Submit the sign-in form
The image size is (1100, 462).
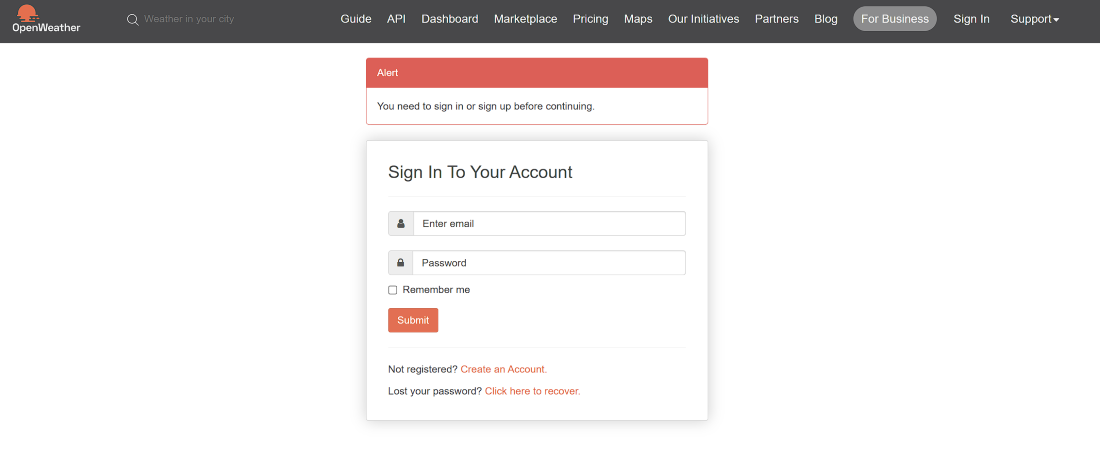coord(413,320)
